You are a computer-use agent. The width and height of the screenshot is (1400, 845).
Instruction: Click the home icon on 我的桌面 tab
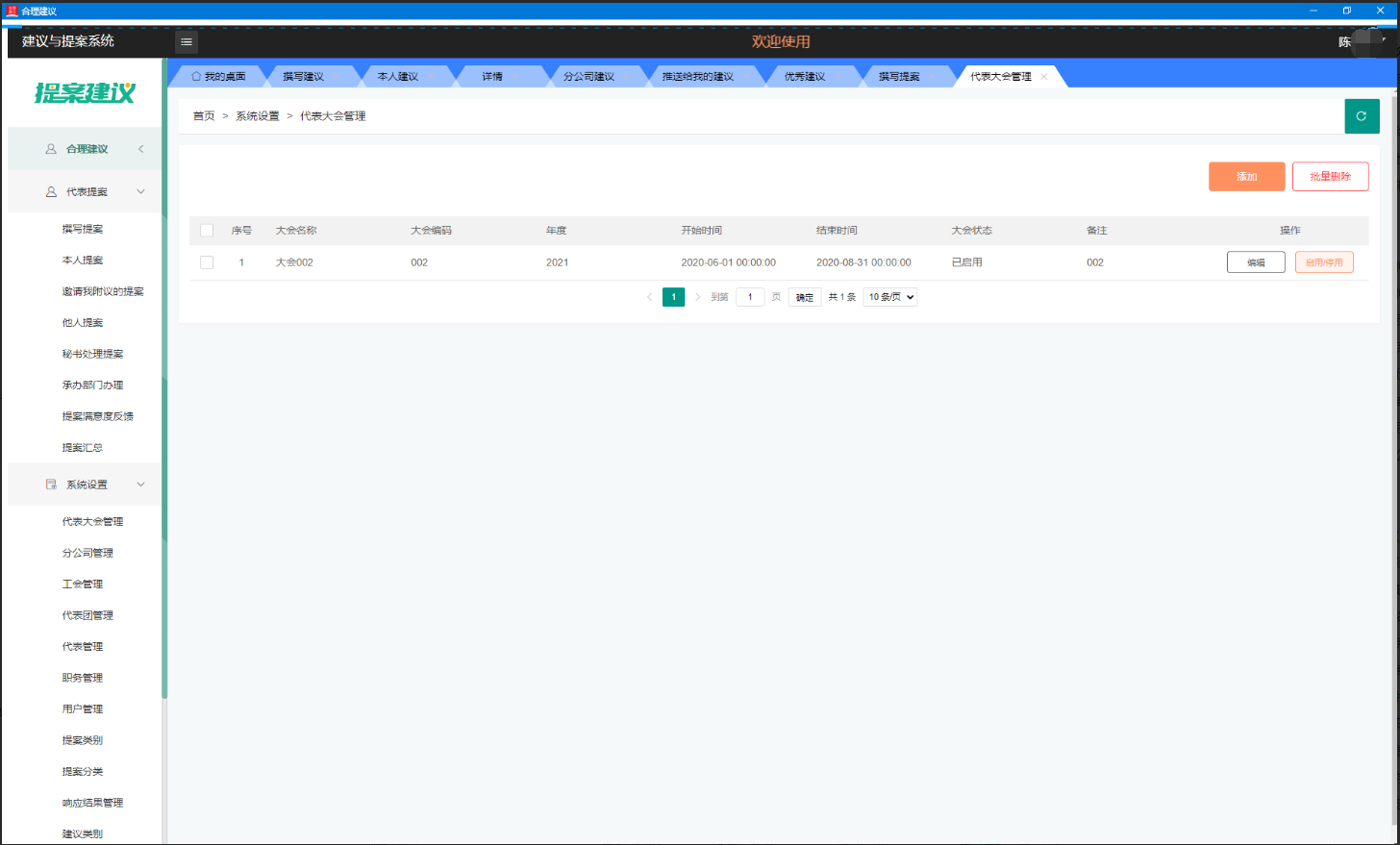click(196, 76)
